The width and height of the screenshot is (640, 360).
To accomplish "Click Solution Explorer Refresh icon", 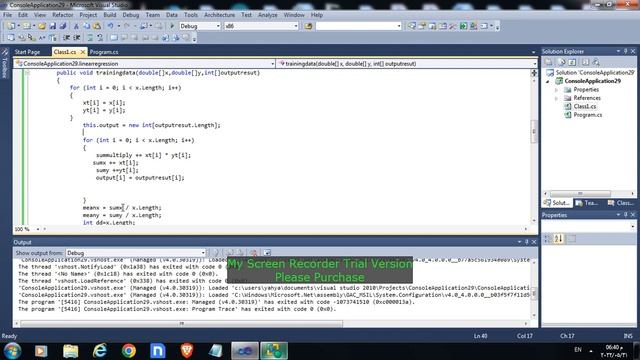I will (x=572, y=62).
